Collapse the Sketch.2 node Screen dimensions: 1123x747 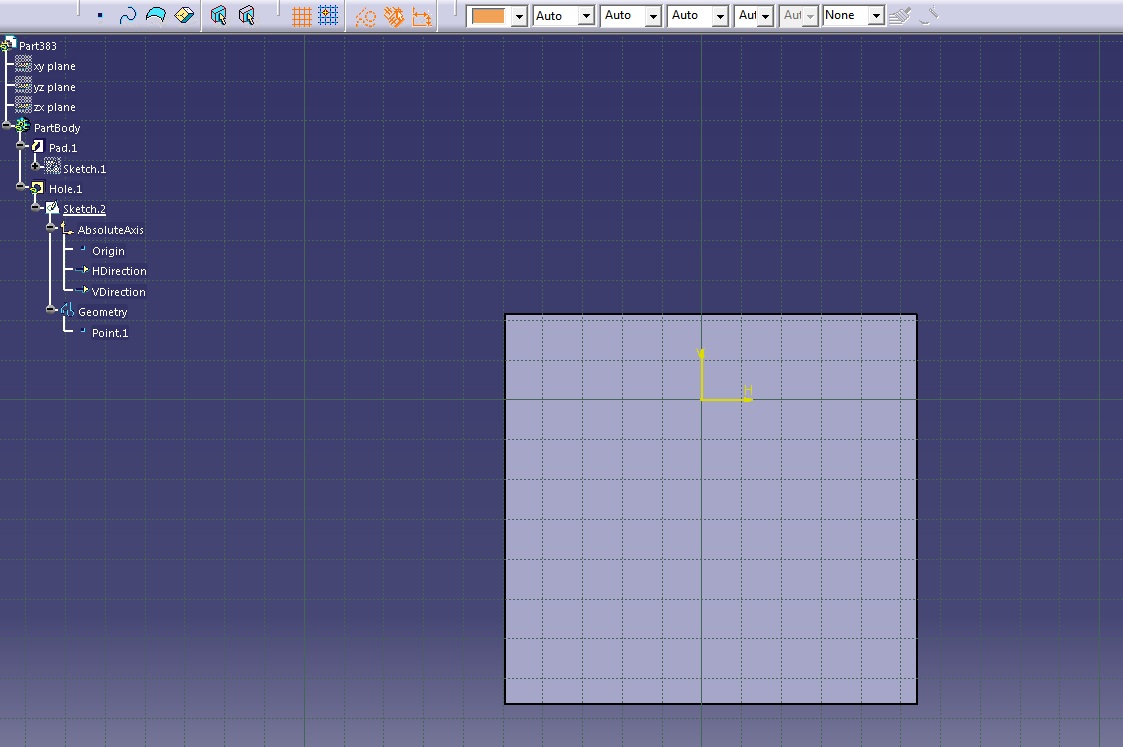click(x=35, y=207)
